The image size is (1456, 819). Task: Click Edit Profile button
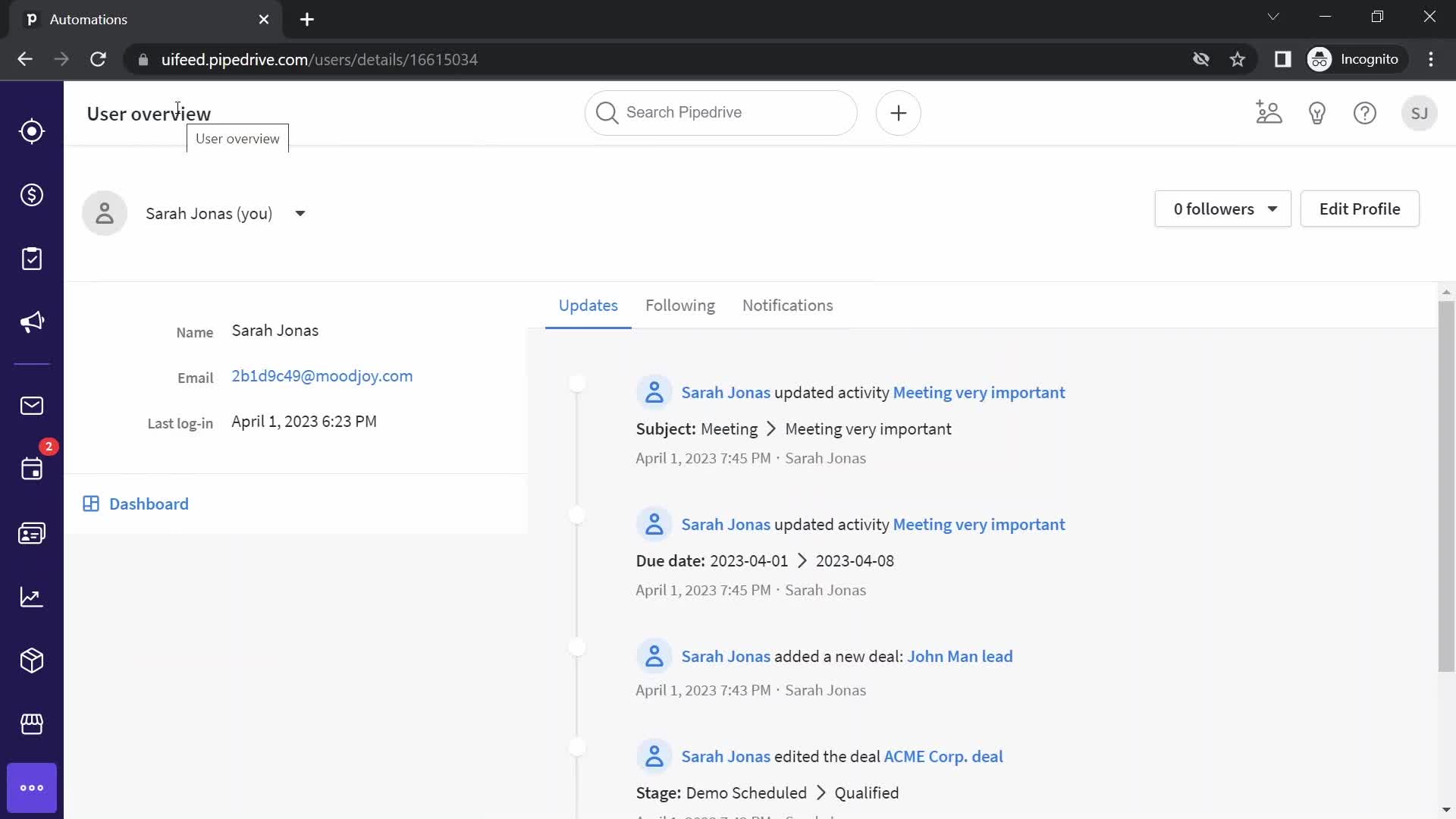1360,209
